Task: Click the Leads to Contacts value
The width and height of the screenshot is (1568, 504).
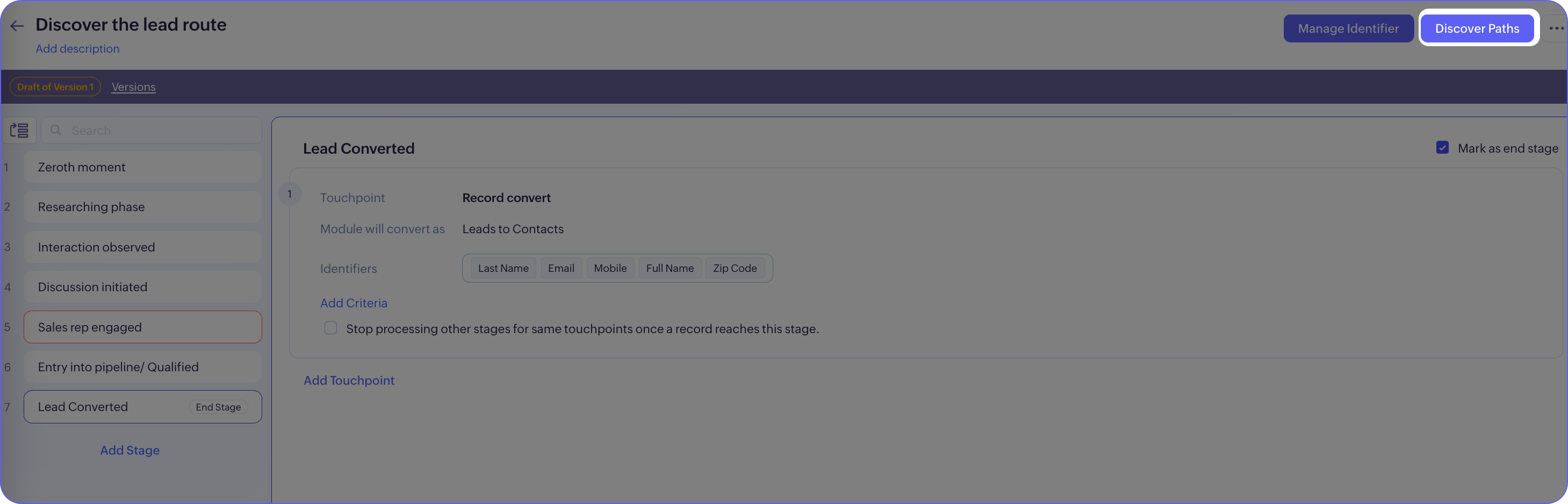Action: [x=513, y=229]
